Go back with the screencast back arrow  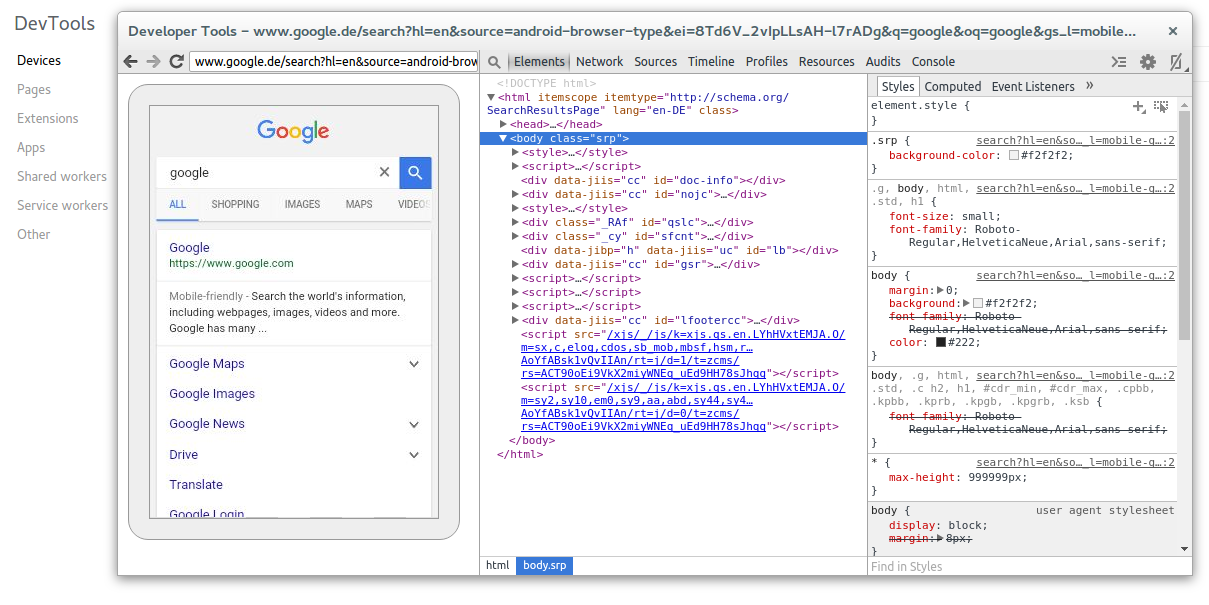tap(130, 61)
